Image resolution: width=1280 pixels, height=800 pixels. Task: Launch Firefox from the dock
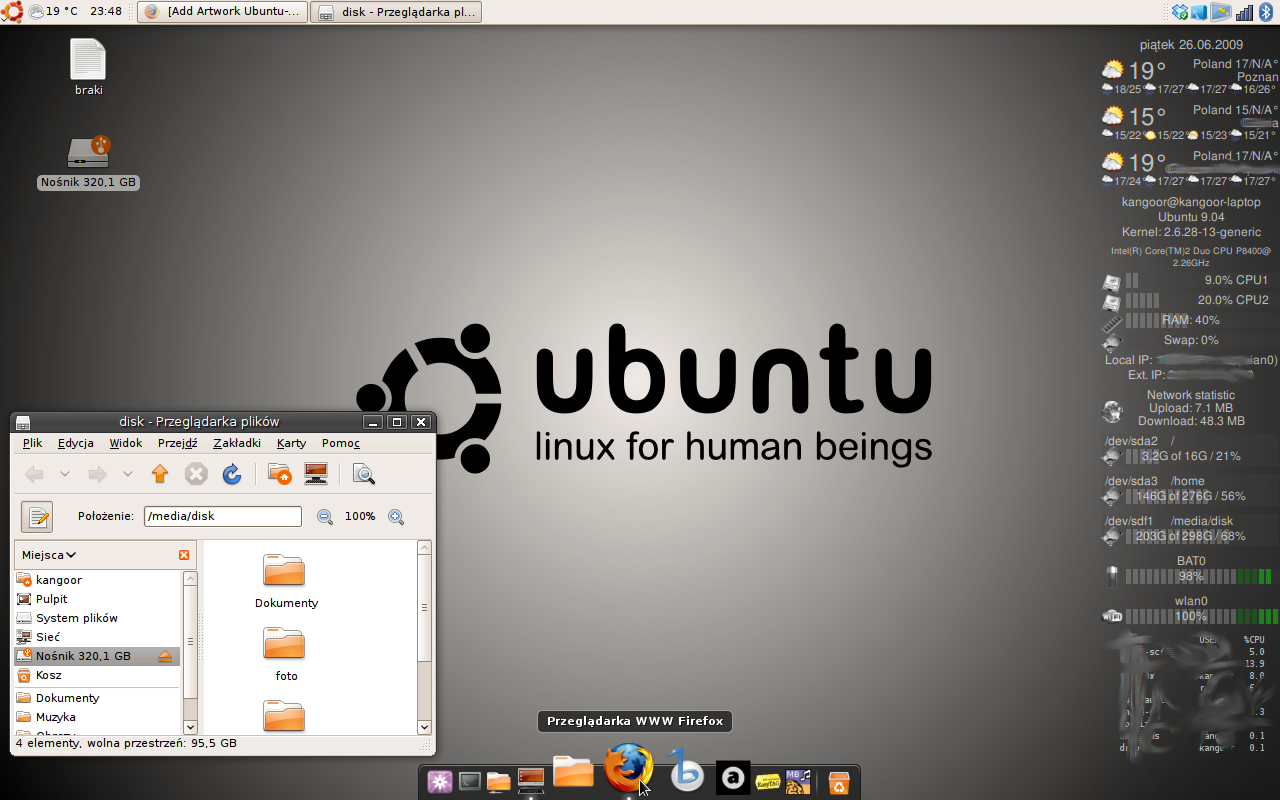click(629, 768)
